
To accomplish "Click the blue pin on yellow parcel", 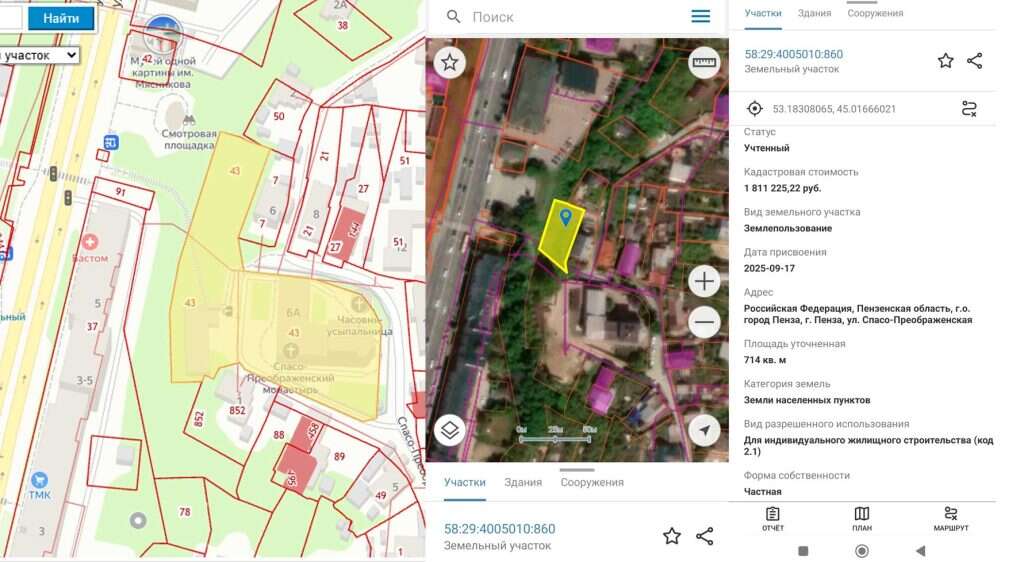I will pyautogui.click(x=566, y=217).
